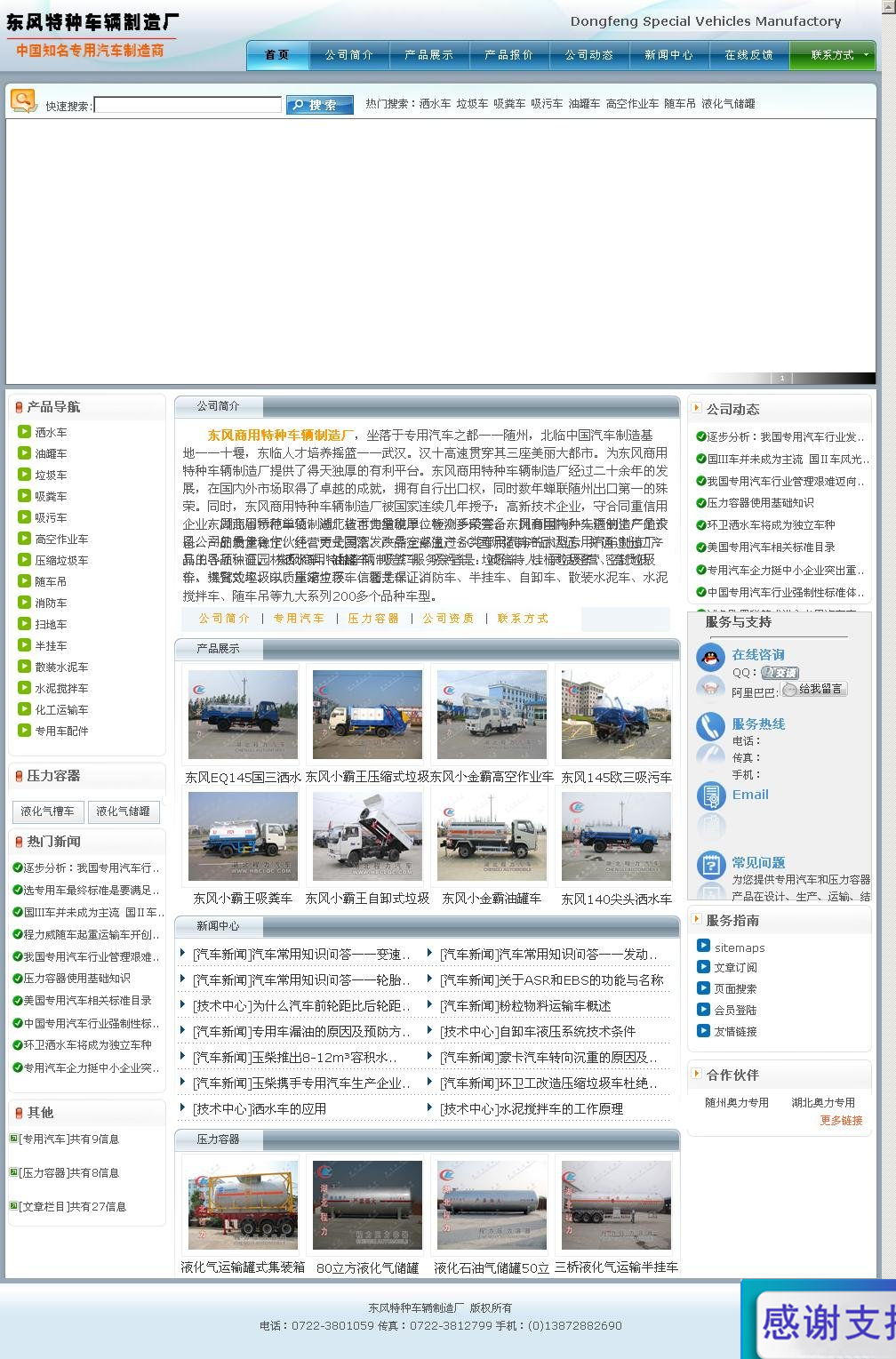Click the 液化气储罐 button under 压力容器 sidebar
The width and height of the screenshot is (896, 1359).
pos(124,811)
